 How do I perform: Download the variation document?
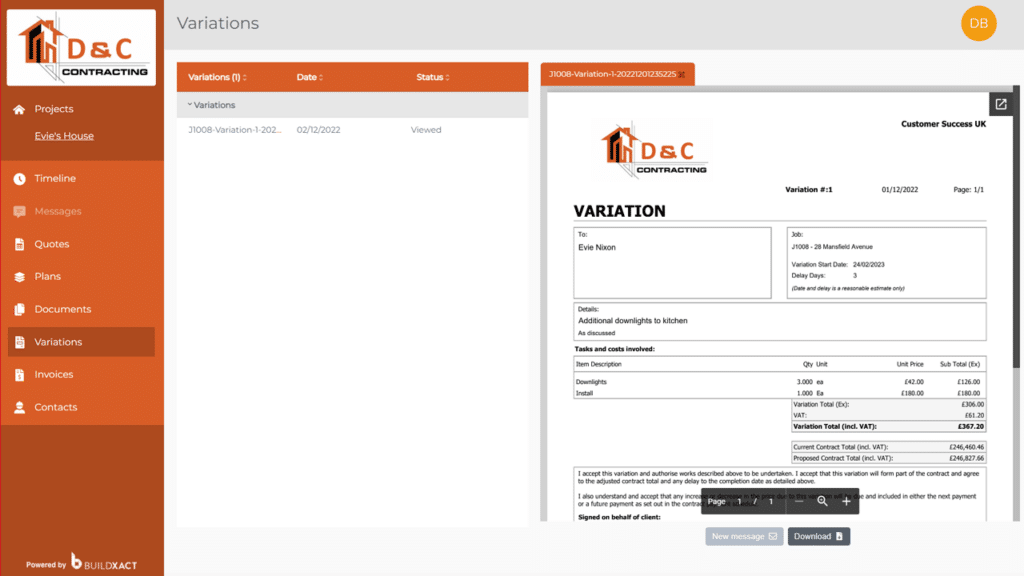pyautogui.click(x=818, y=536)
